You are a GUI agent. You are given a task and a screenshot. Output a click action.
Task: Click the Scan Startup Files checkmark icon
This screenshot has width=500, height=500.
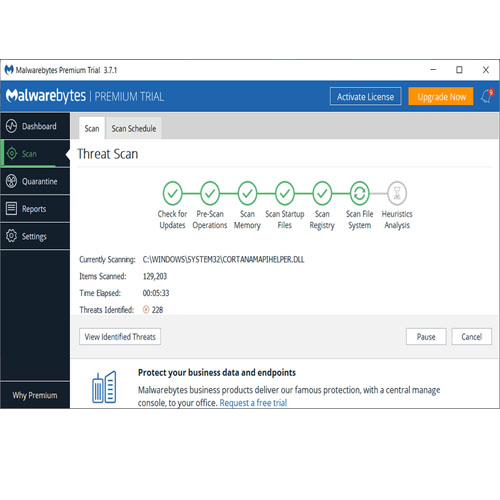pos(285,193)
